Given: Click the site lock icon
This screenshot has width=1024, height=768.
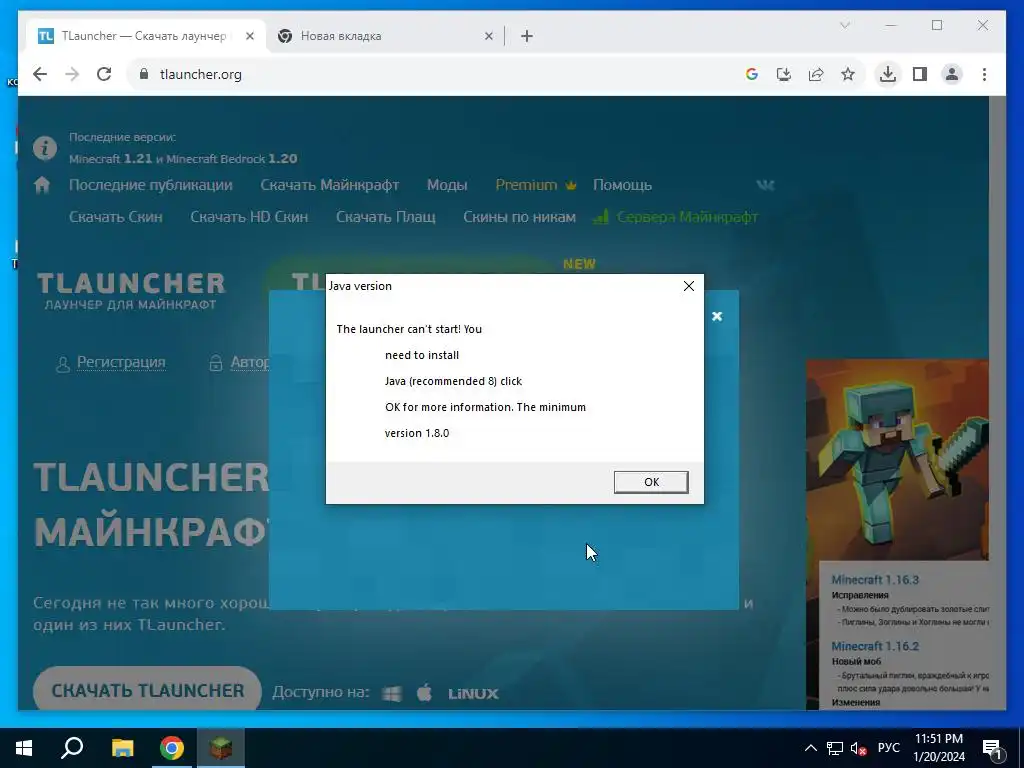Looking at the screenshot, I should 144,74.
